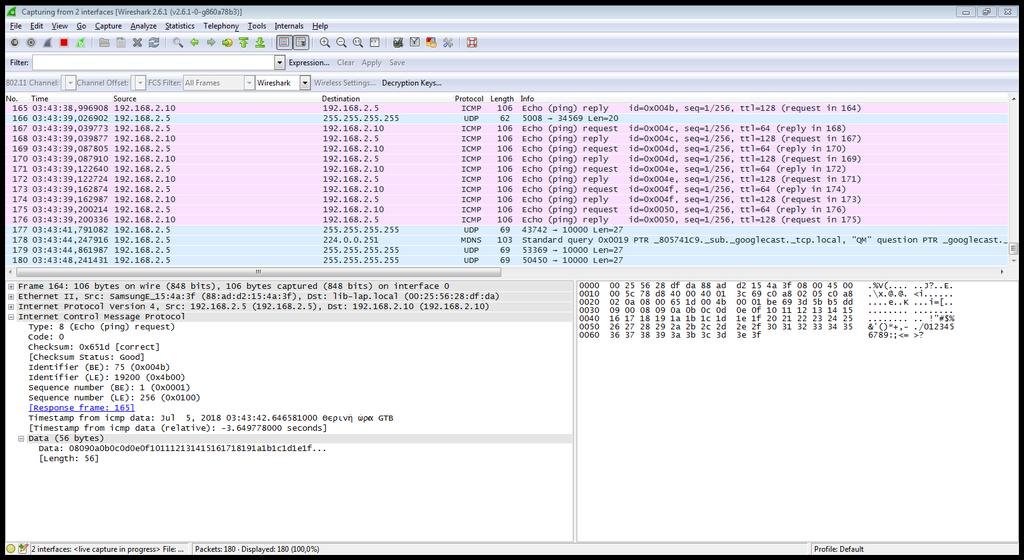1024x560 pixels.
Task: Follow the Response frame: 165 link
Action: (x=82, y=408)
